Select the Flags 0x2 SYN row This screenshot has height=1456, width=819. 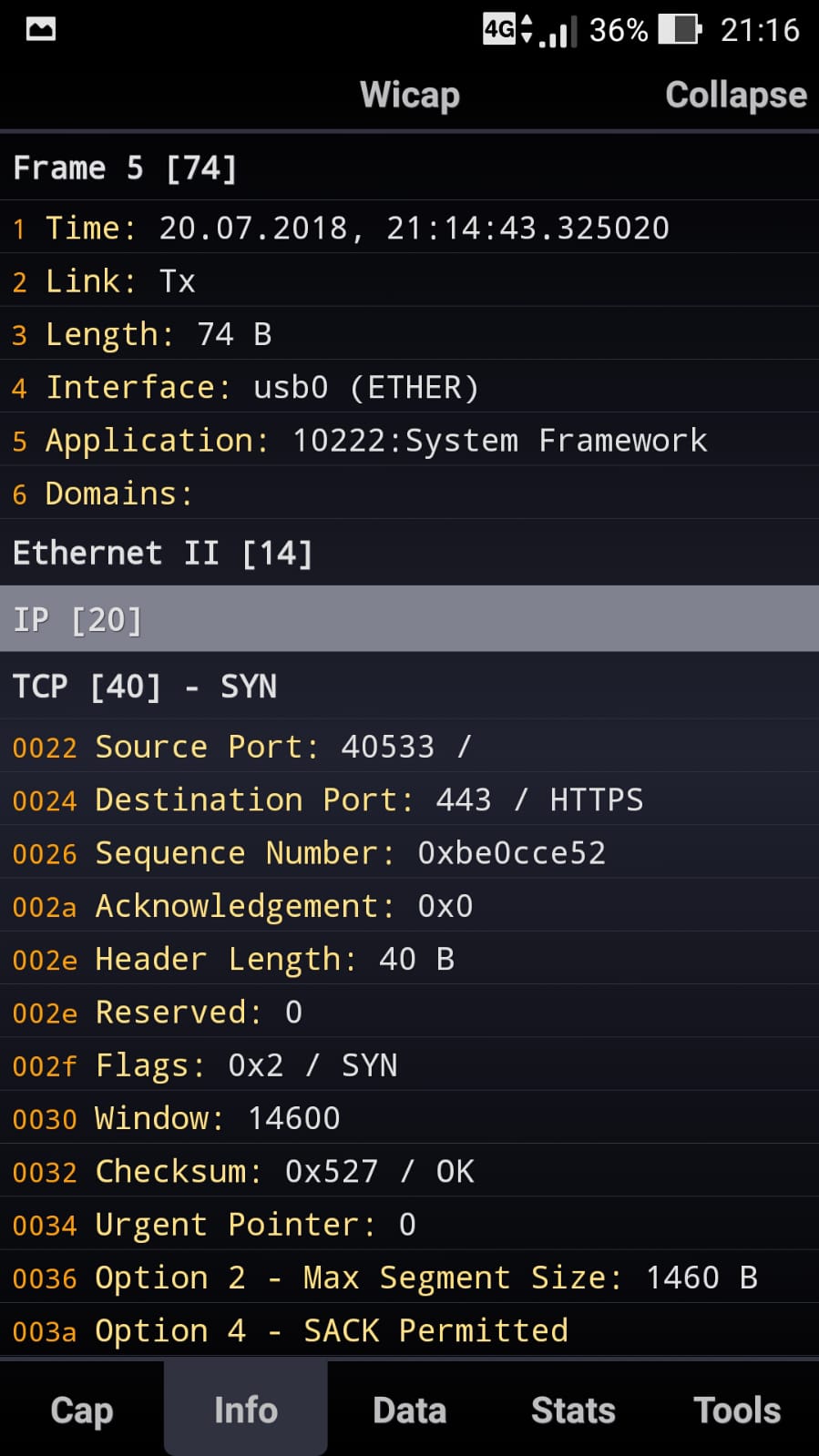(410, 1064)
